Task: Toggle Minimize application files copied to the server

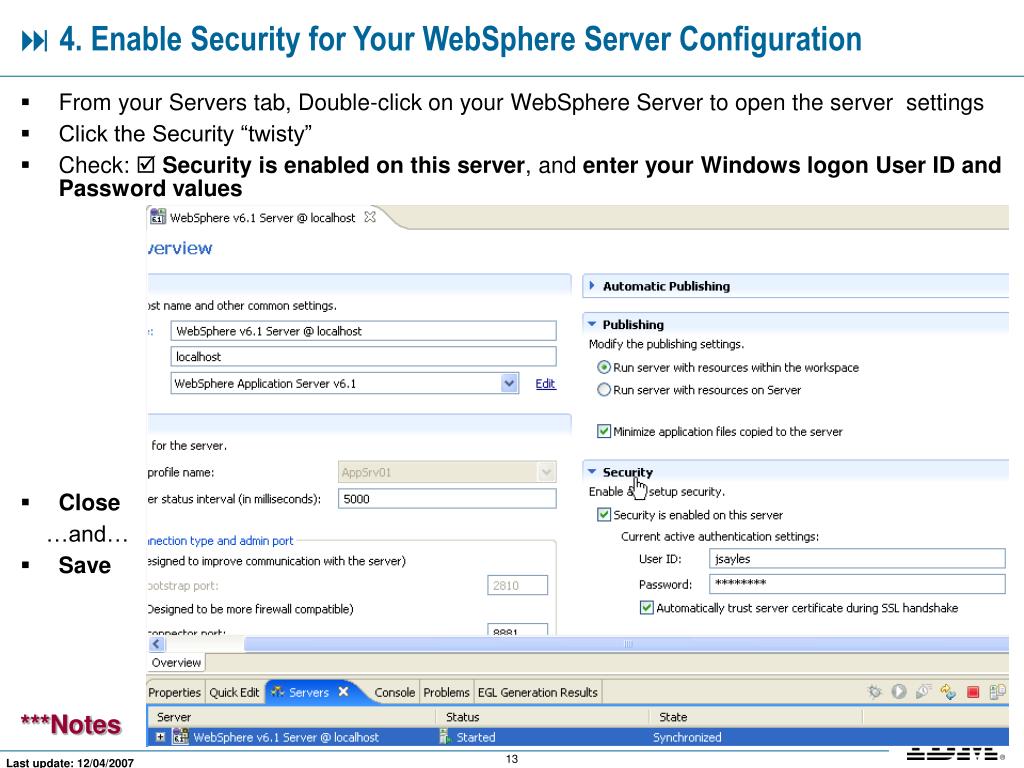Action: pos(604,432)
